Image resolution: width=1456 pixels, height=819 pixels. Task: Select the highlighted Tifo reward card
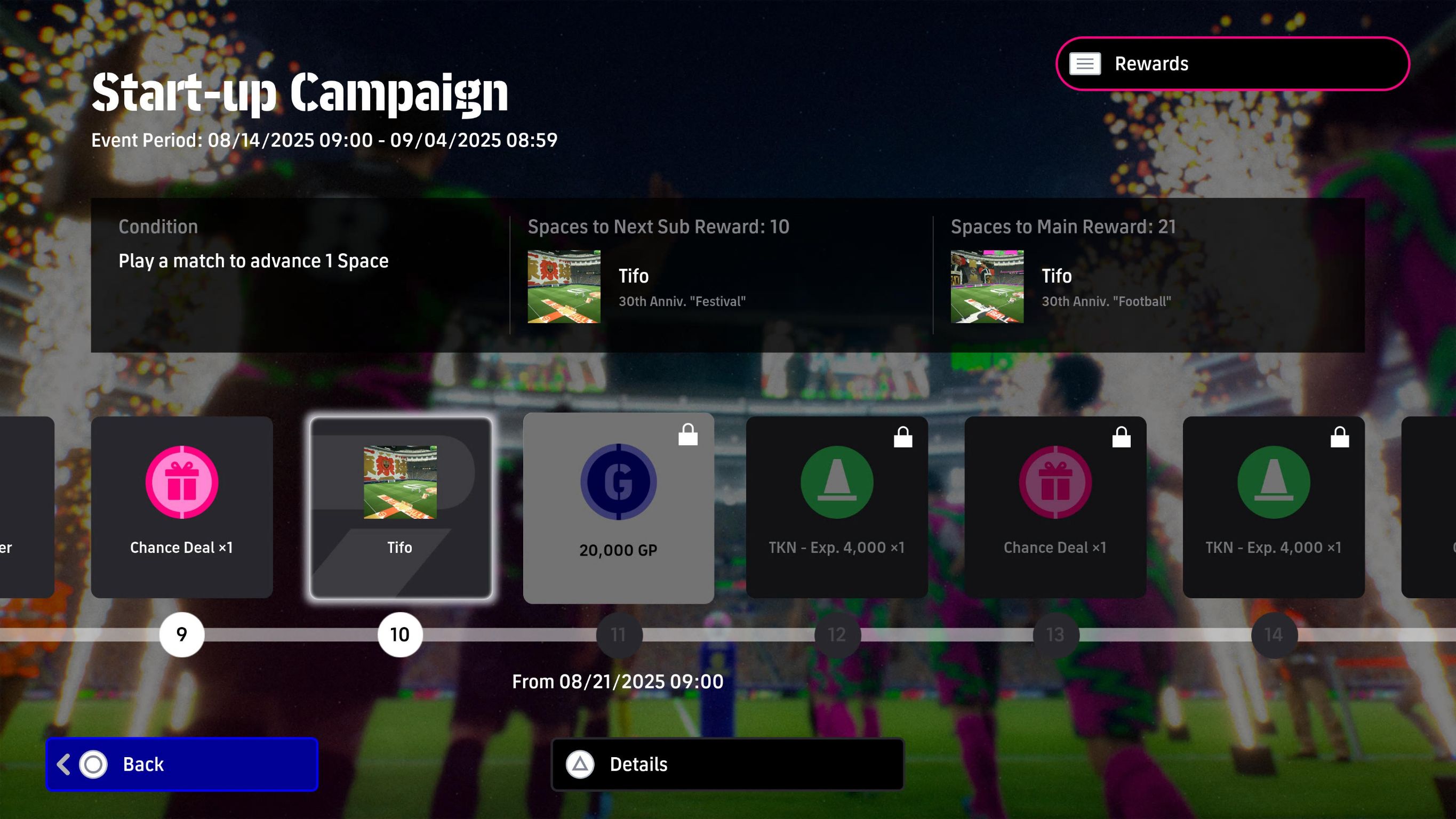[400, 508]
